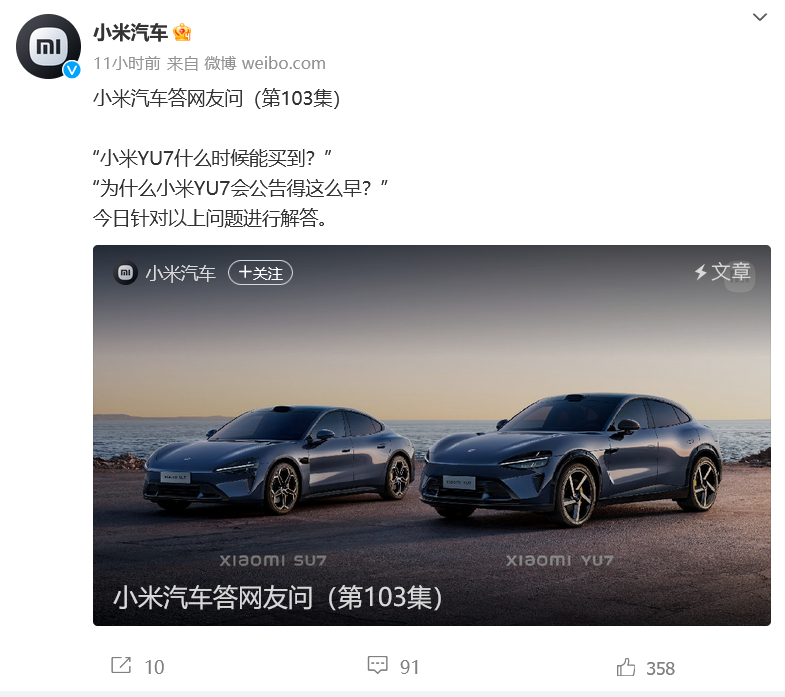Image resolution: width=785 pixels, height=697 pixels.
Task: Click the crown membership icon beside username
Action: [182, 33]
